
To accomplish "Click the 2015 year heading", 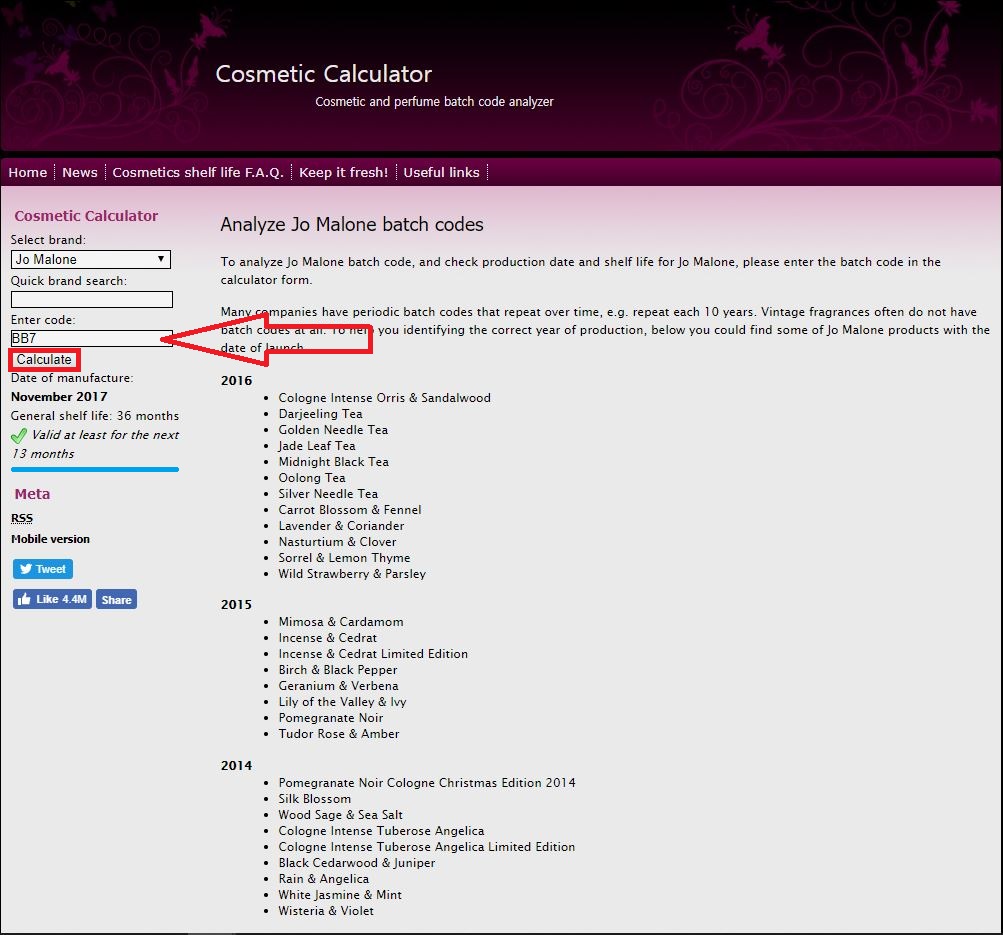I will tap(237, 605).
